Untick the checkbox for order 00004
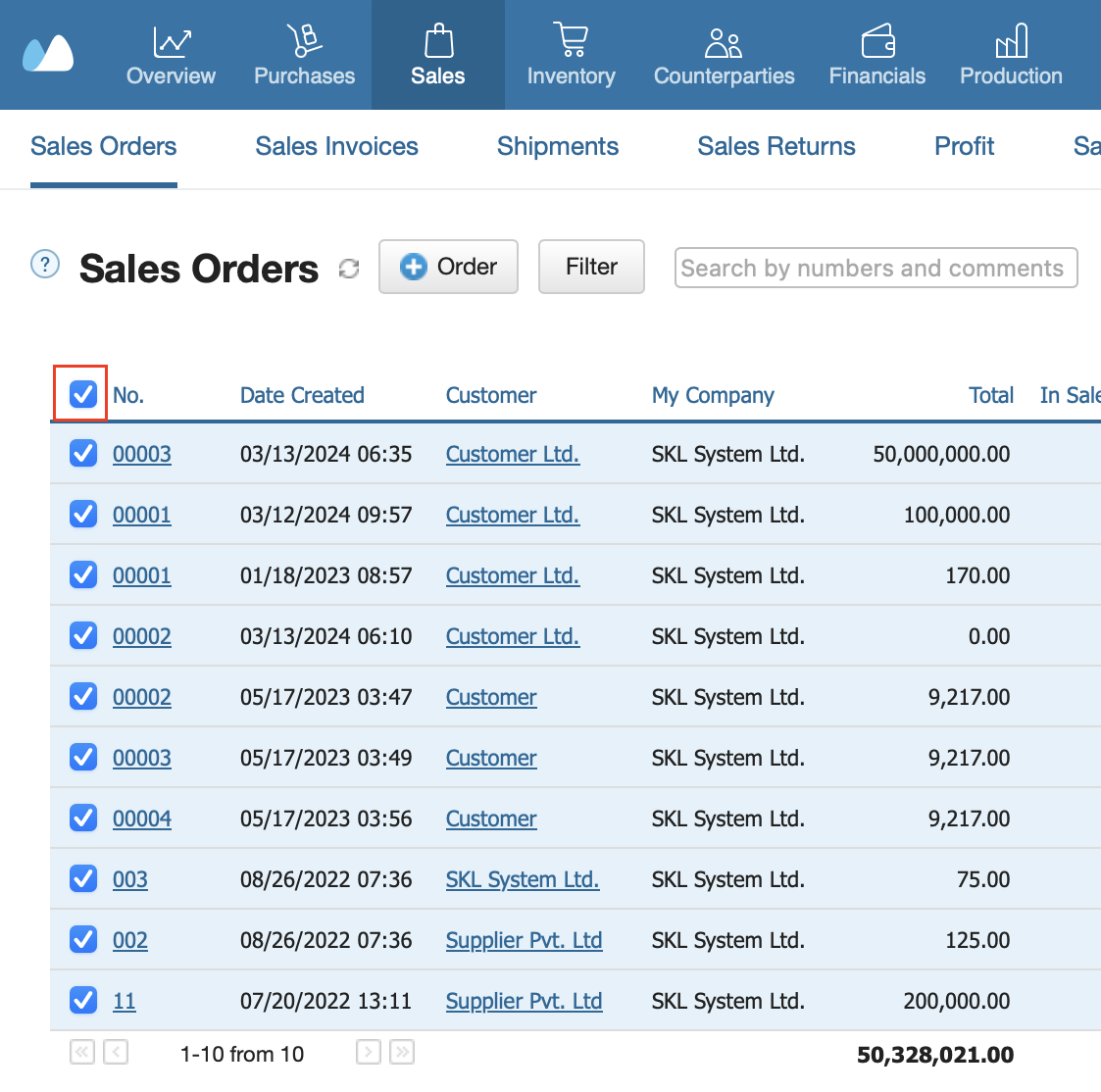 tap(83, 819)
